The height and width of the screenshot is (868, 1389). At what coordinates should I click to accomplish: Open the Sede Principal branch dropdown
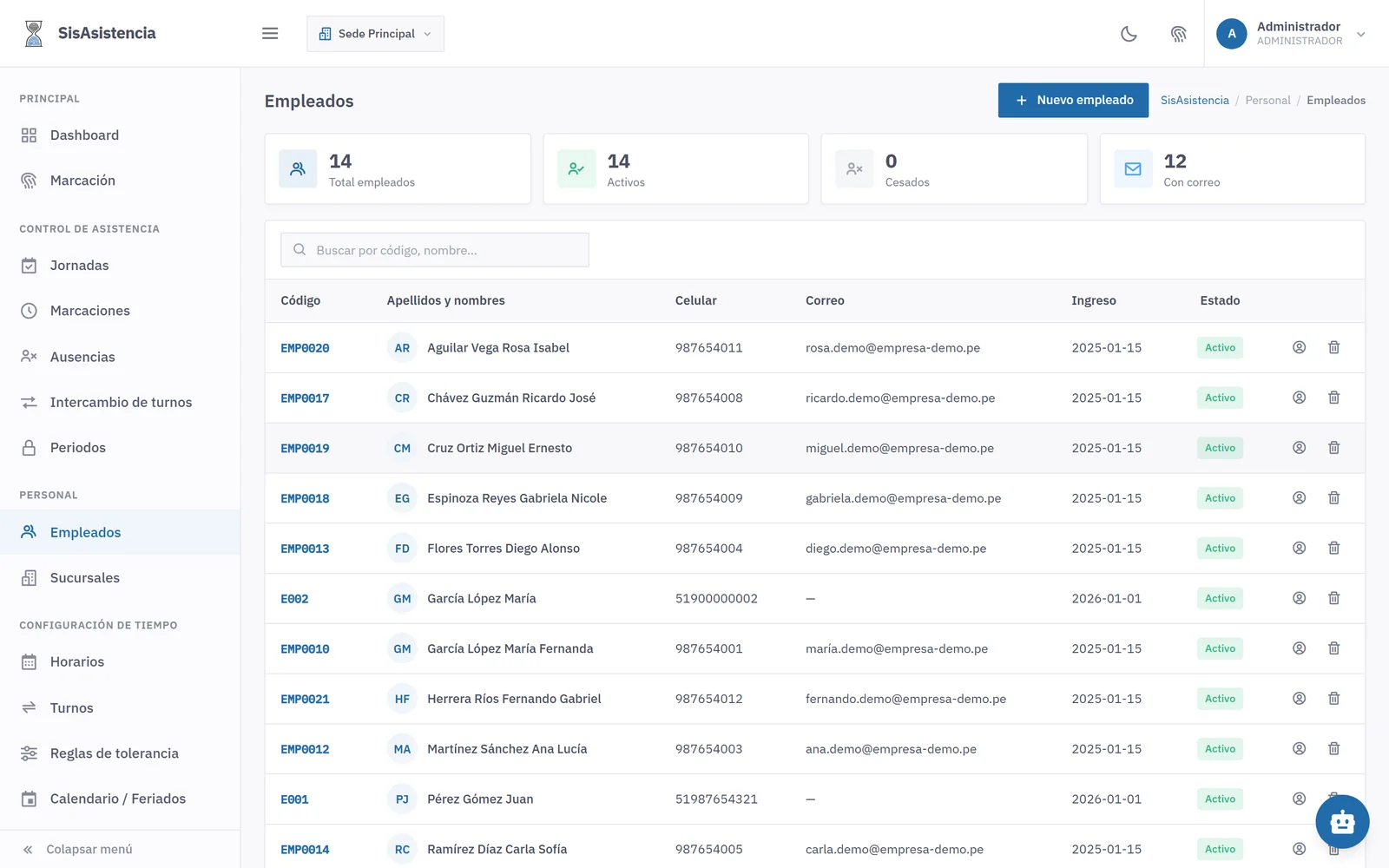click(x=375, y=34)
